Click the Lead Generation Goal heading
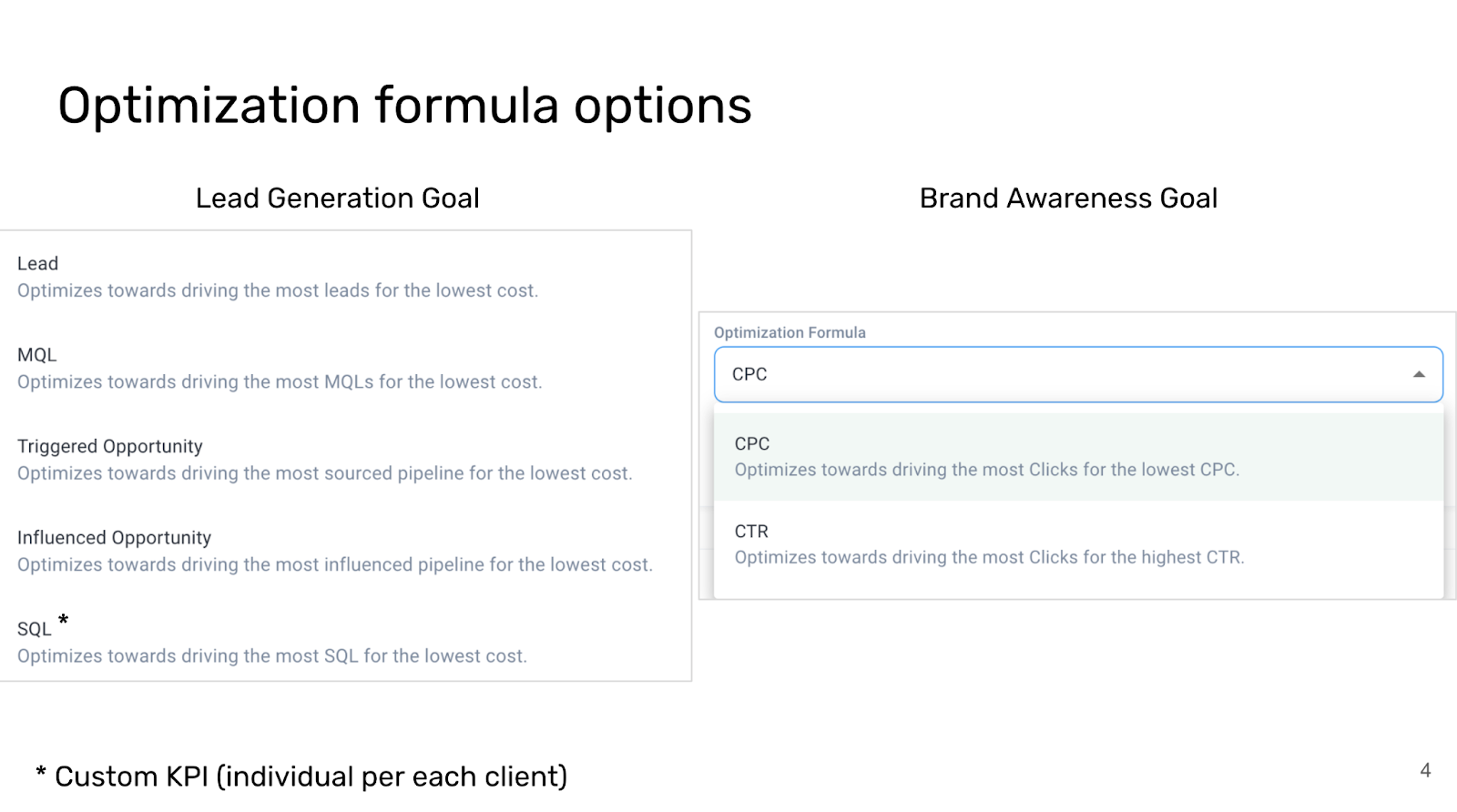 [338, 198]
